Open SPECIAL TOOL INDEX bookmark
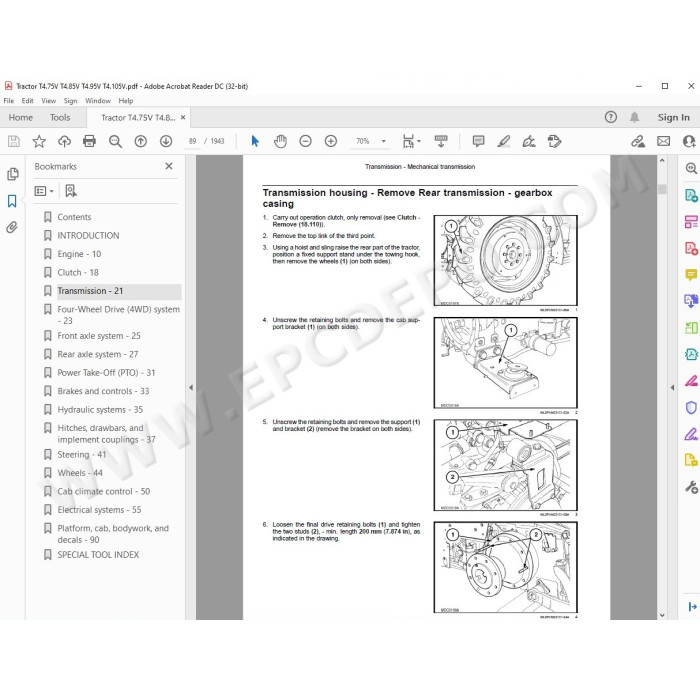Screen dimensions: 700x700 pyautogui.click(x=98, y=554)
